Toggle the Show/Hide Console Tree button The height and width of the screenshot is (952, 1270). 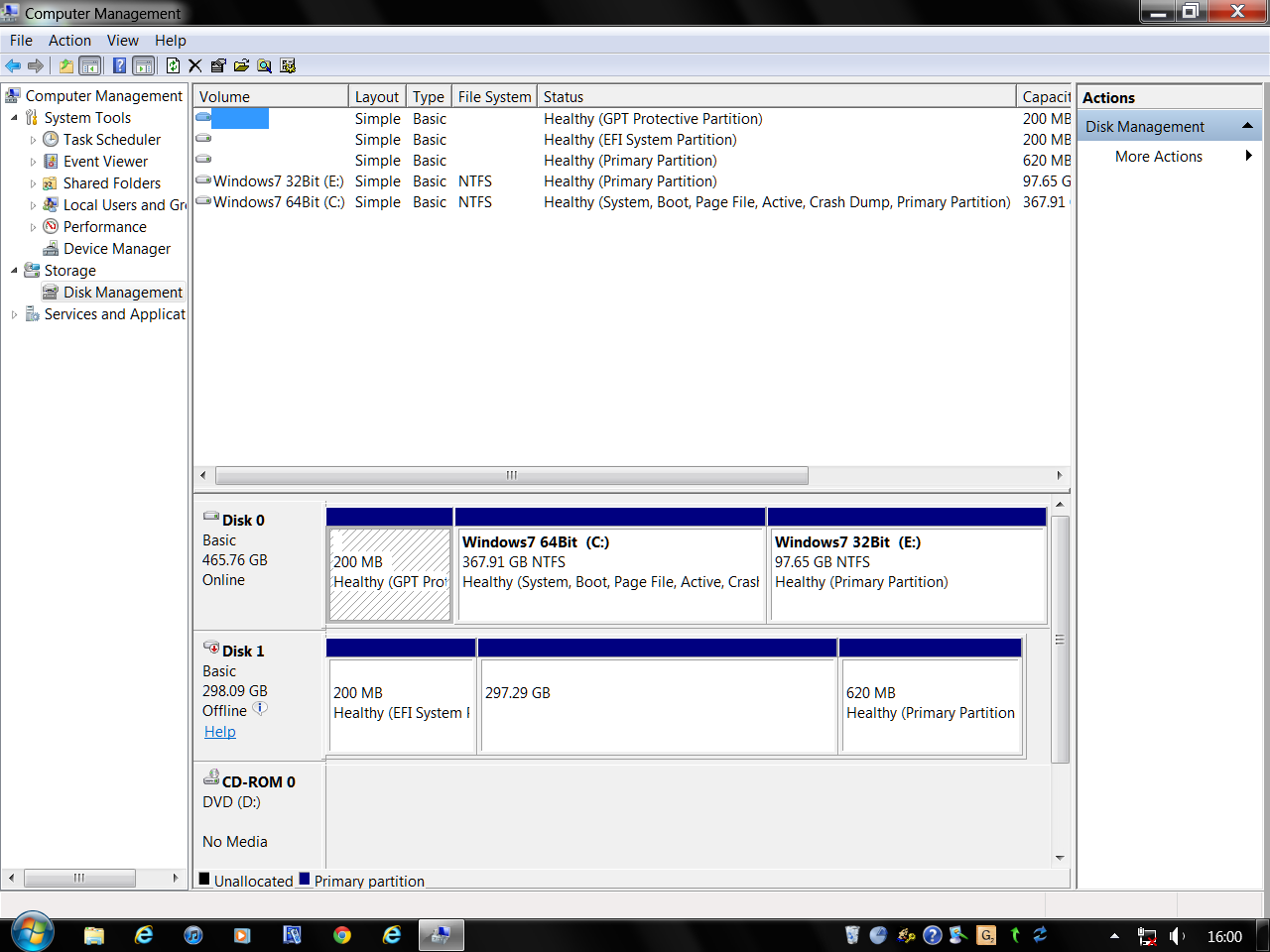(x=90, y=66)
